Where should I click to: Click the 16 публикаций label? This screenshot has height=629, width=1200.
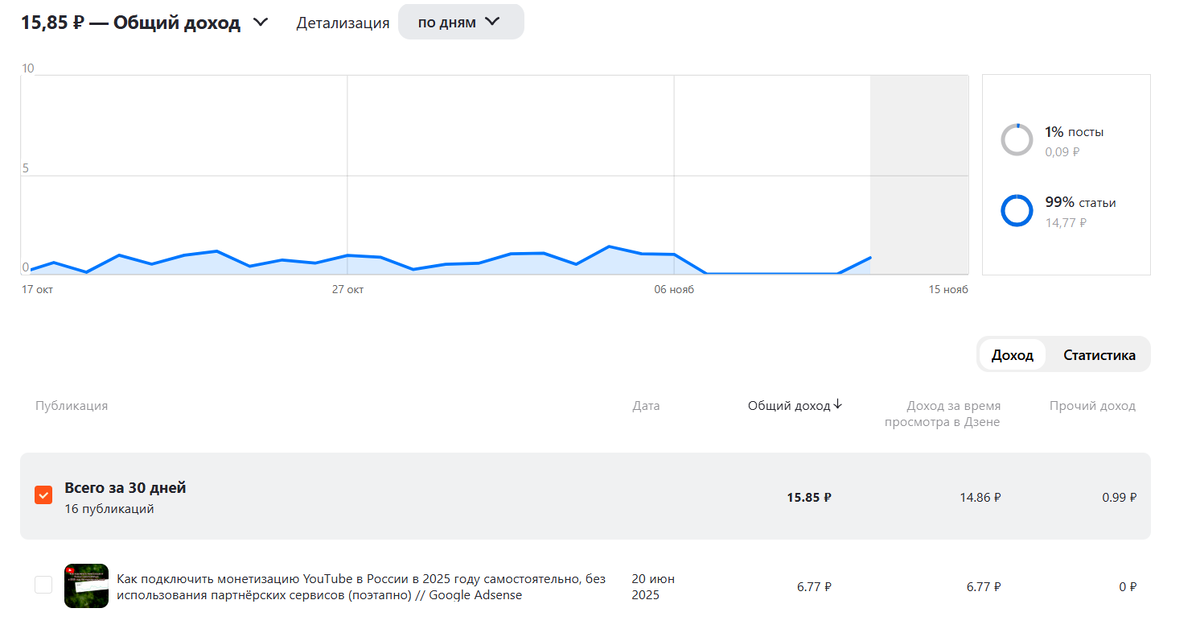[x=109, y=509]
